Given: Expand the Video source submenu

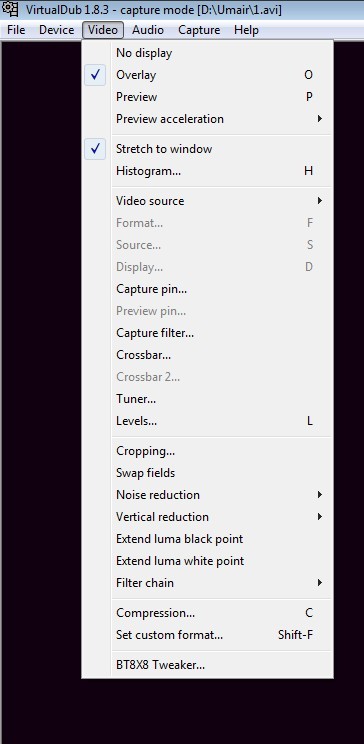Looking at the screenshot, I should pos(207,201).
